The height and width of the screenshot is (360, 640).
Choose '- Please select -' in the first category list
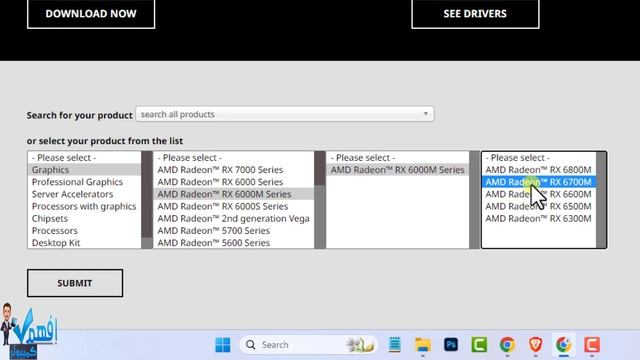click(84, 158)
